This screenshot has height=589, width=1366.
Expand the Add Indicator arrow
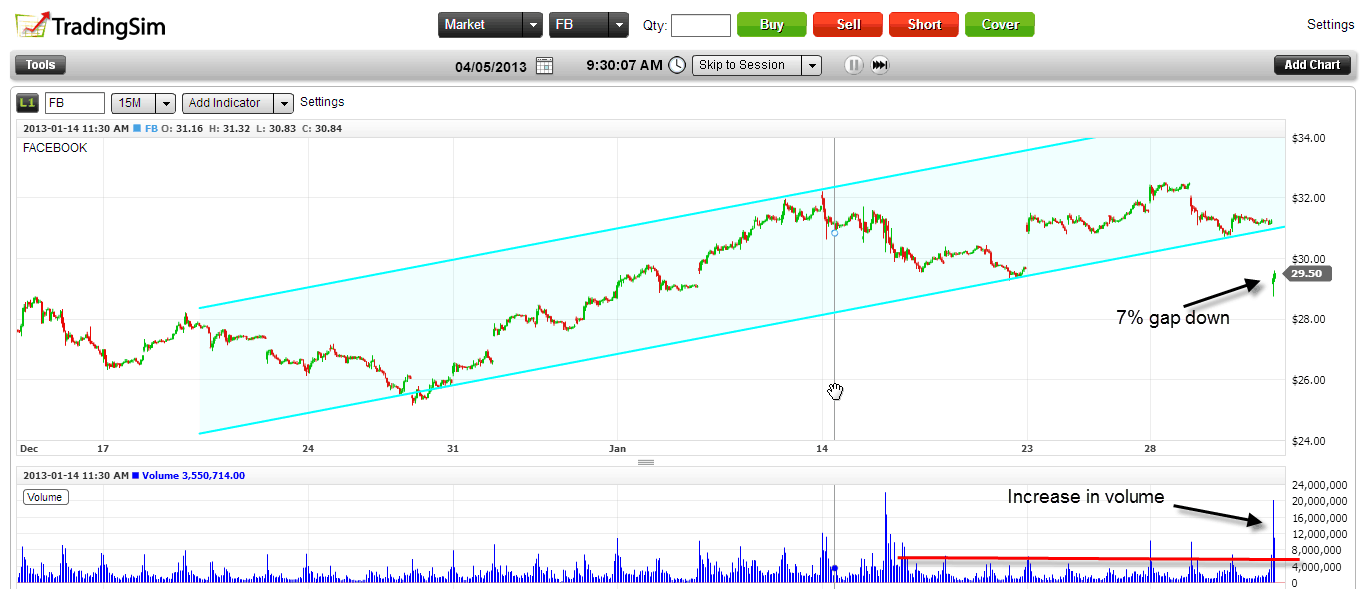pyautogui.click(x=284, y=103)
